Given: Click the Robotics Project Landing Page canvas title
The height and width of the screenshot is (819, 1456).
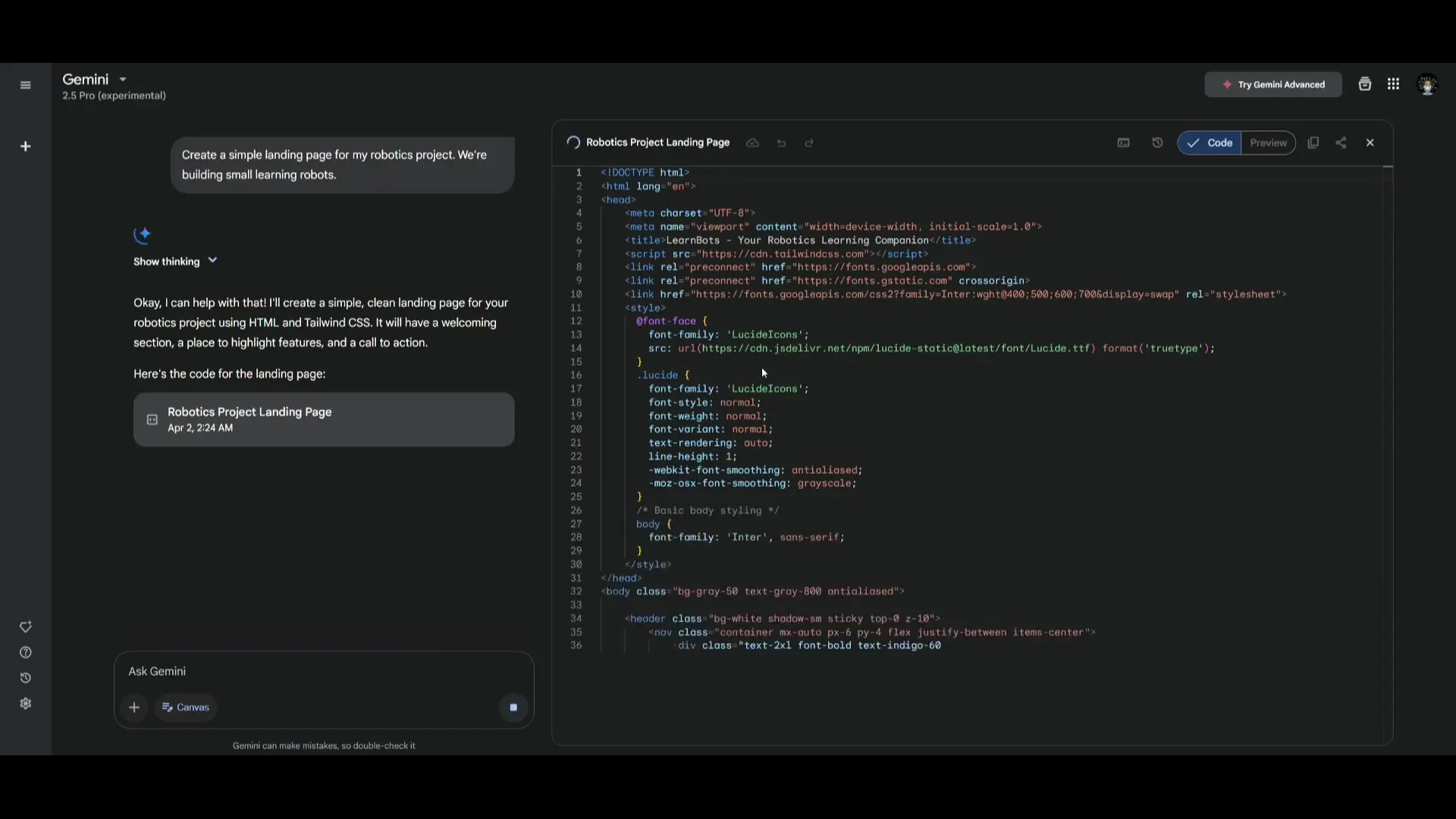Looking at the screenshot, I should click(657, 143).
